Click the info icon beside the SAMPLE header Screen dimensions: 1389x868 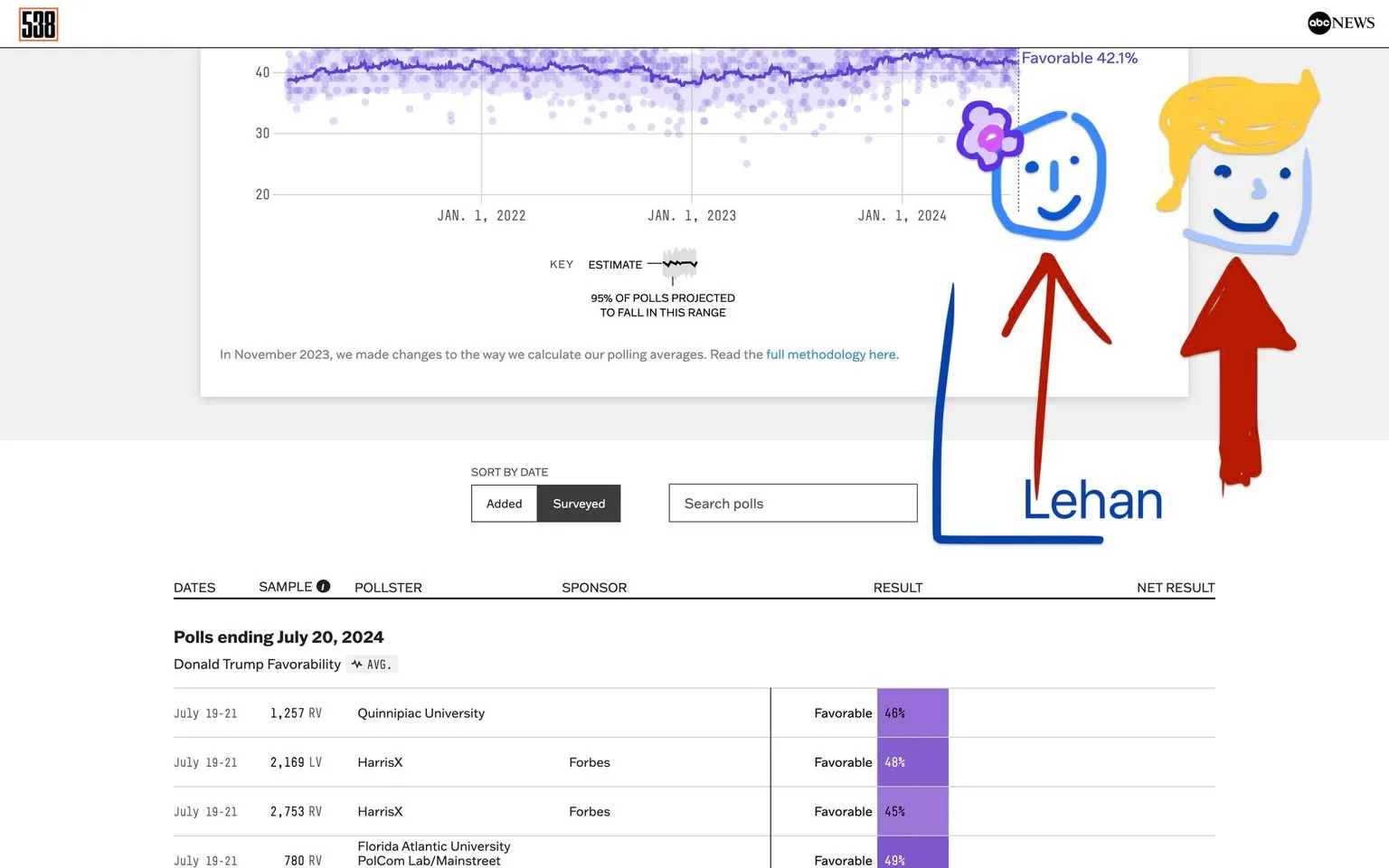click(x=323, y=586)
